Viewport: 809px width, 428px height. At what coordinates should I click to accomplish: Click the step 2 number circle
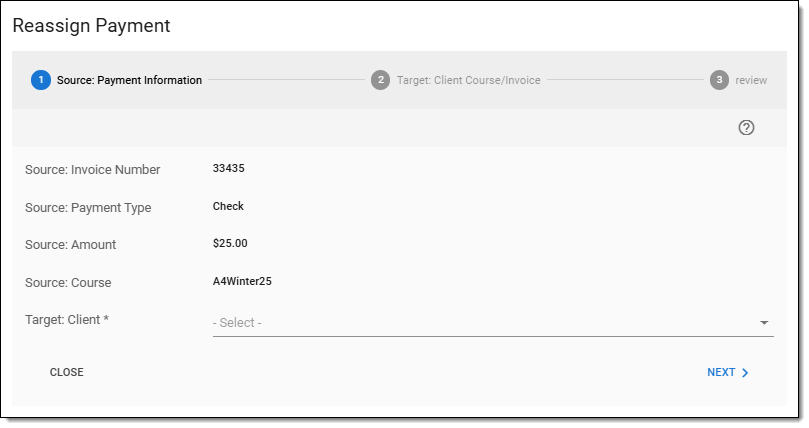380,80
